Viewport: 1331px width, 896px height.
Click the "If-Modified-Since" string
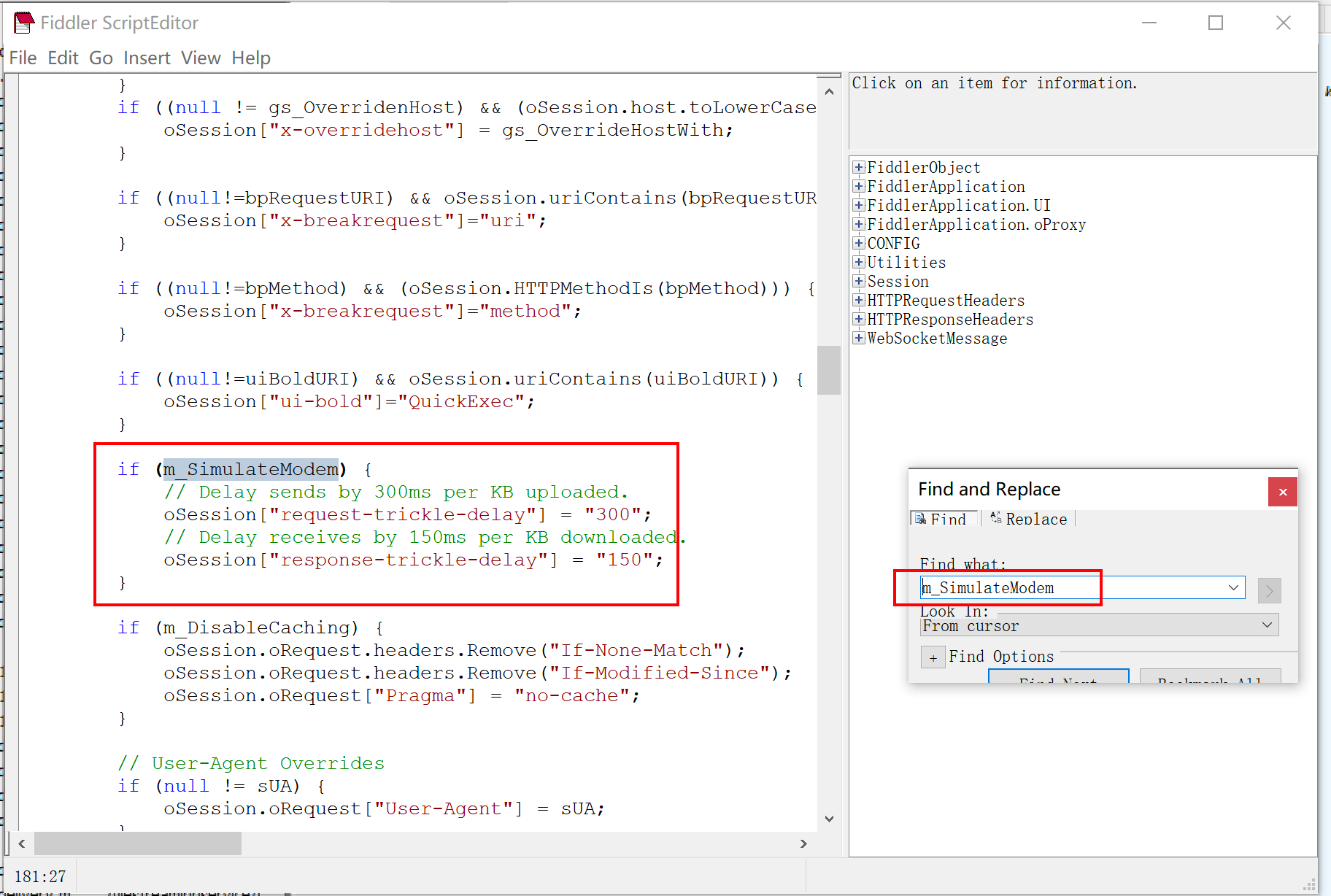point(660,673)
